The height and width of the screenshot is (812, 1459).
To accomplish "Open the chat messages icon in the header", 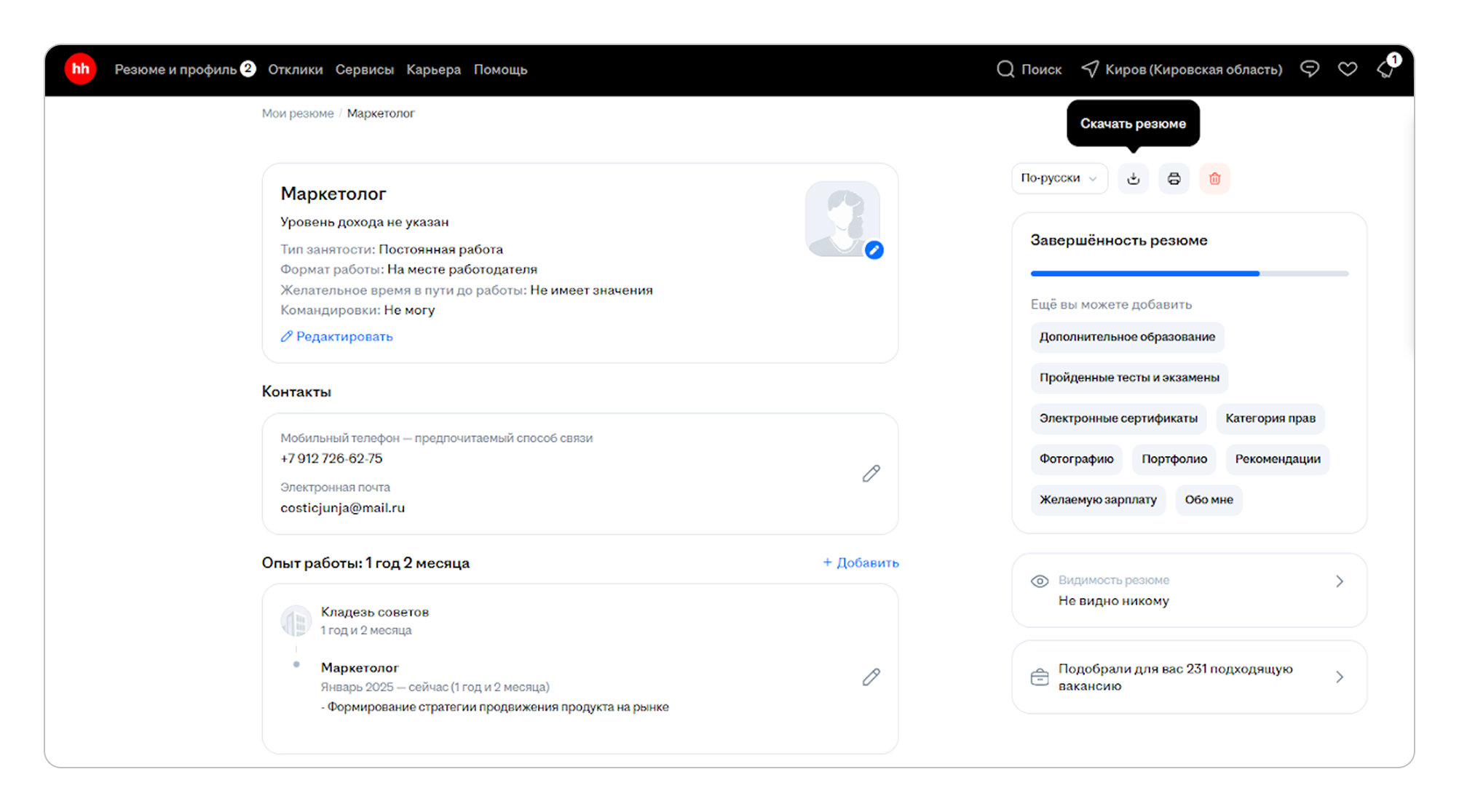I will point(1309,69).
